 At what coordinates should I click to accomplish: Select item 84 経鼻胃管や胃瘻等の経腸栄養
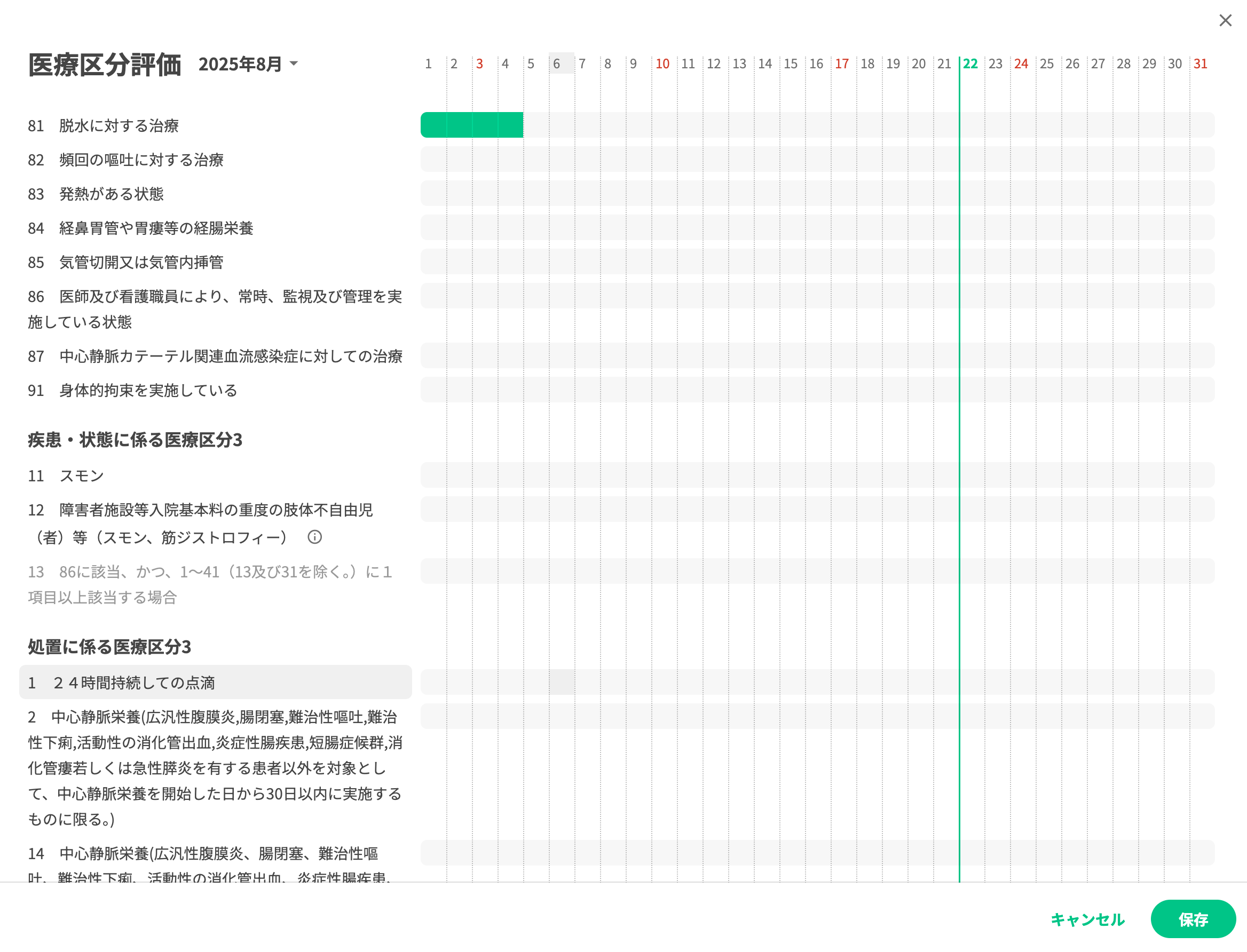click(x=140, y=228)
